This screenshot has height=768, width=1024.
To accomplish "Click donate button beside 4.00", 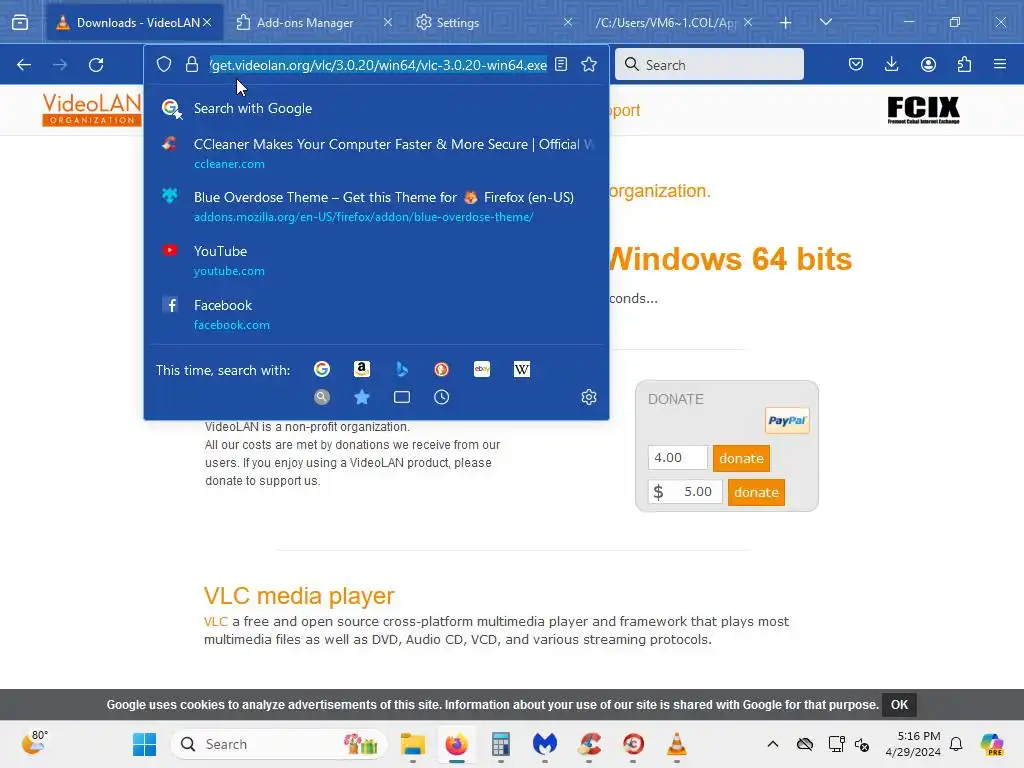I will click(741, 458).
